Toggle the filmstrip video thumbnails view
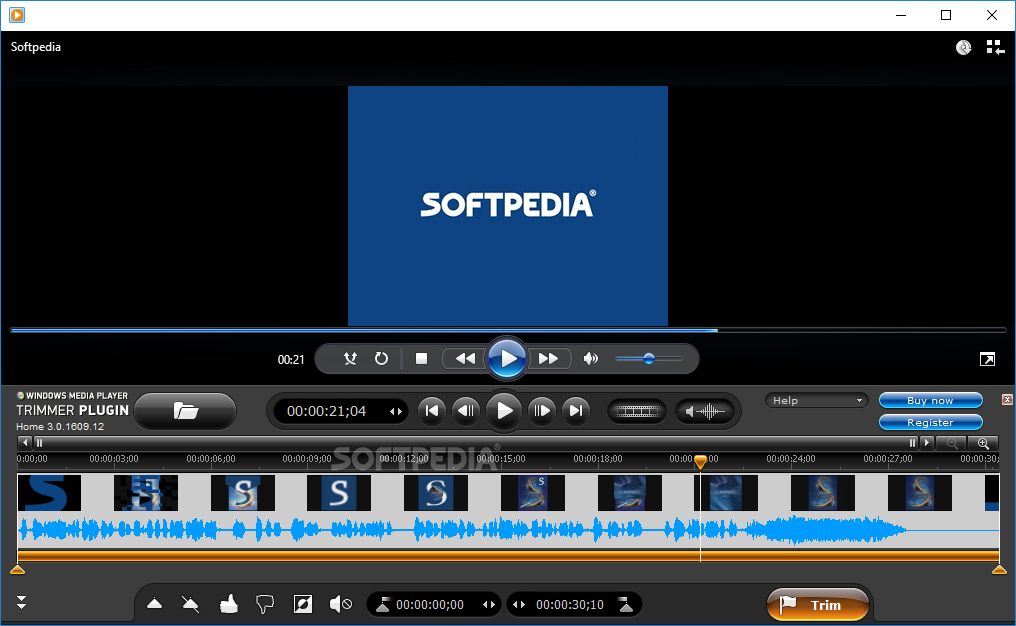Viewport: 1016px width, 626px height. pos(636,411)
